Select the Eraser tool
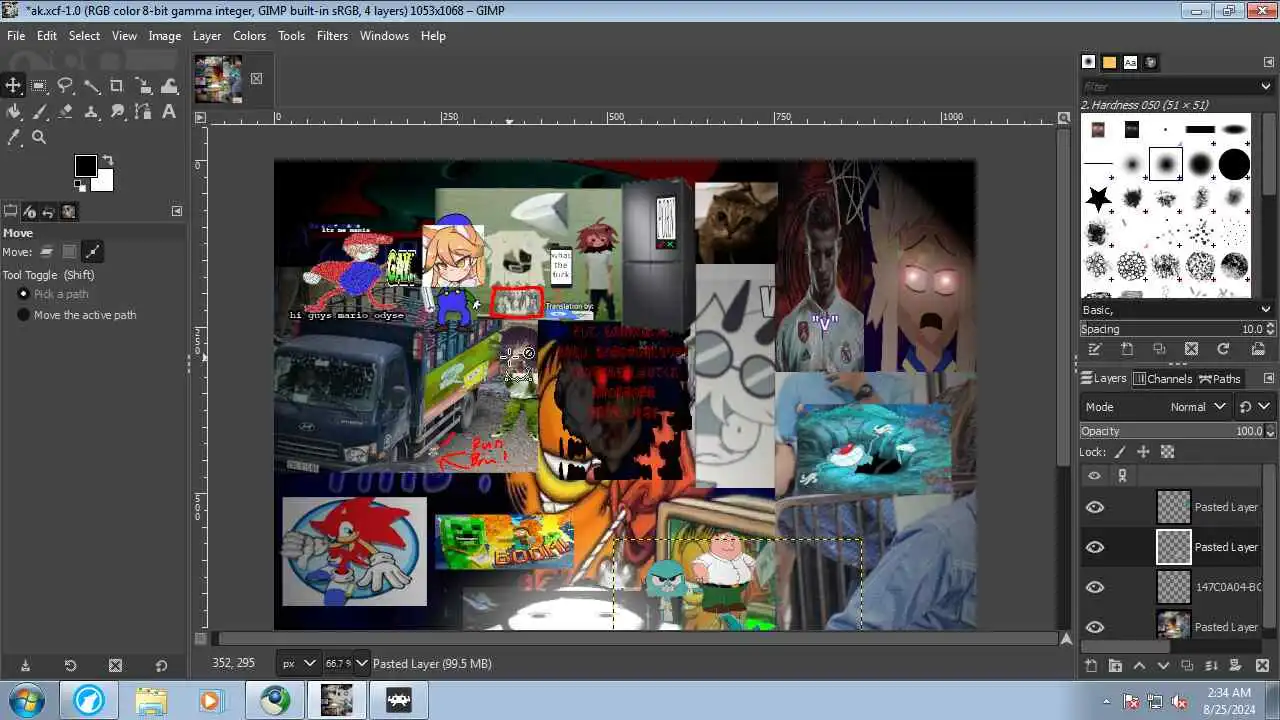Screen dimensions: 1280x720 (x=65, y=112)
